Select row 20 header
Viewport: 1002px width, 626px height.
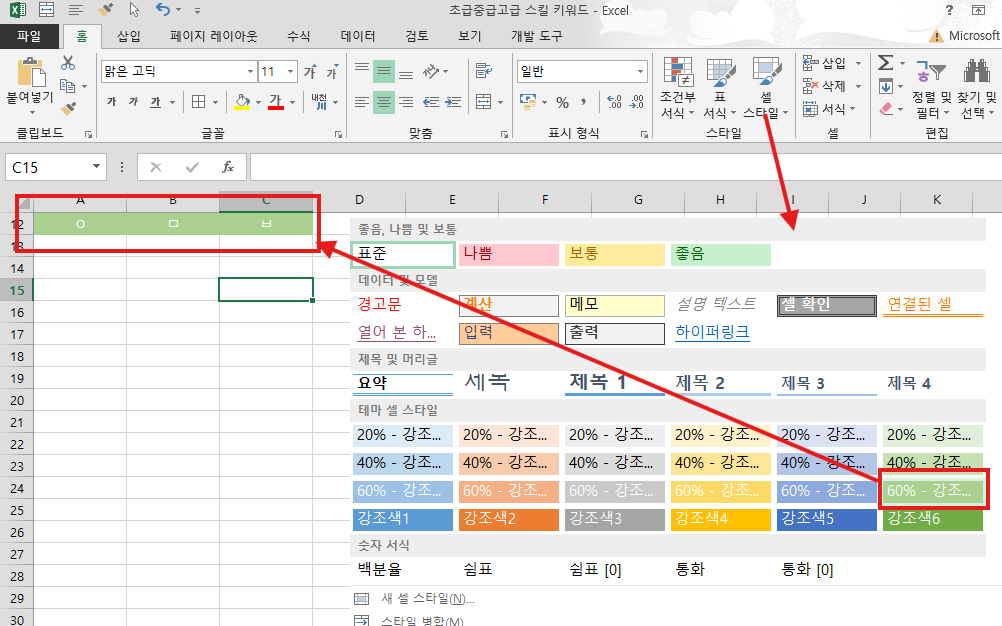click(17, 401)
